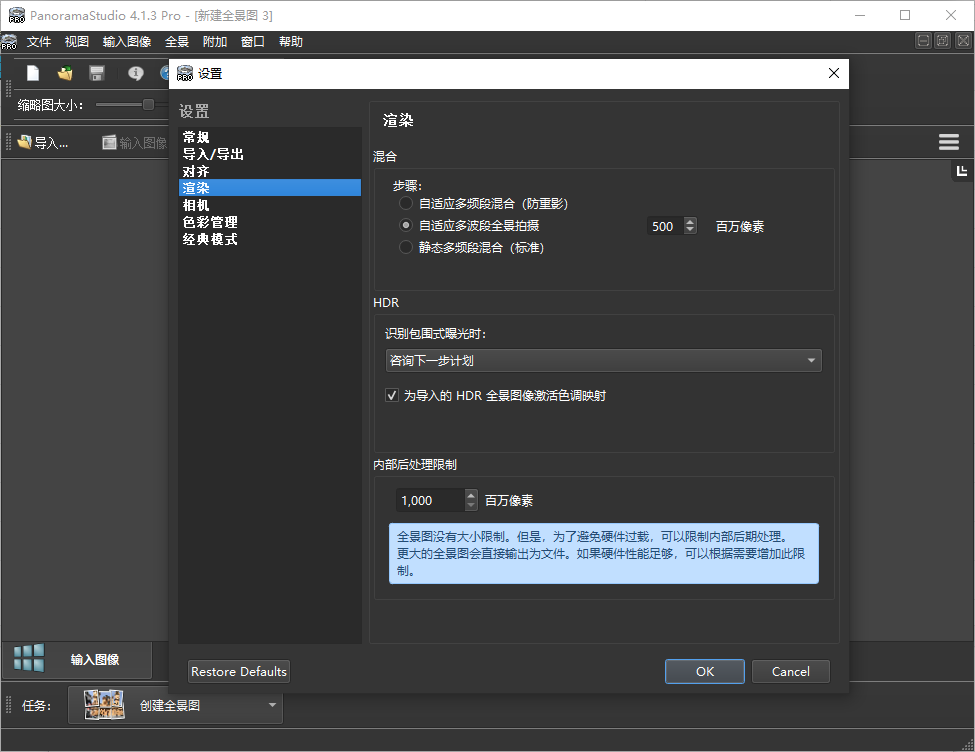Uncheck 为导入的 HDR 全景图像激活色调映射

tap(392, 395)
